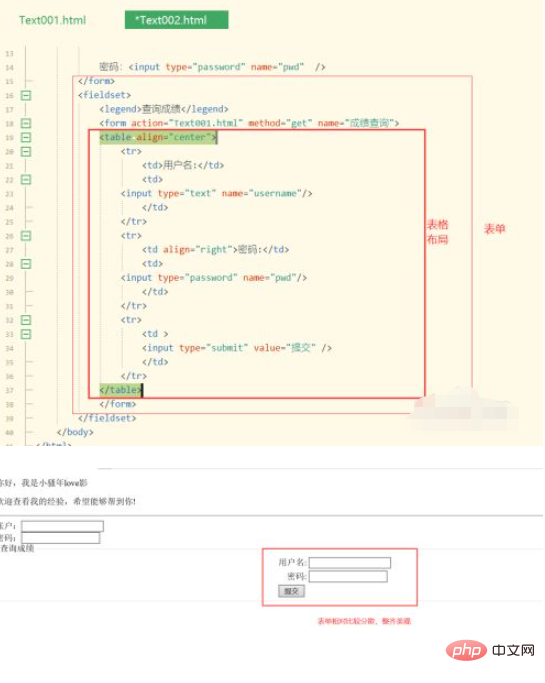Screen dimensions: 545x683
Task: Click the php 中文网 logo
Action: [491, 650]
